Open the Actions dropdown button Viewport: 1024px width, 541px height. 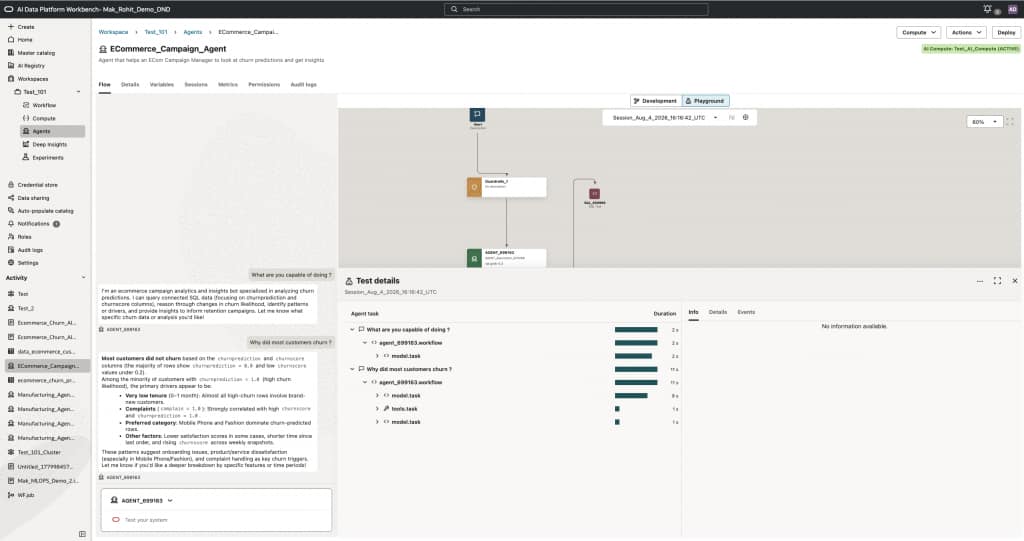(x=967, y=32)
